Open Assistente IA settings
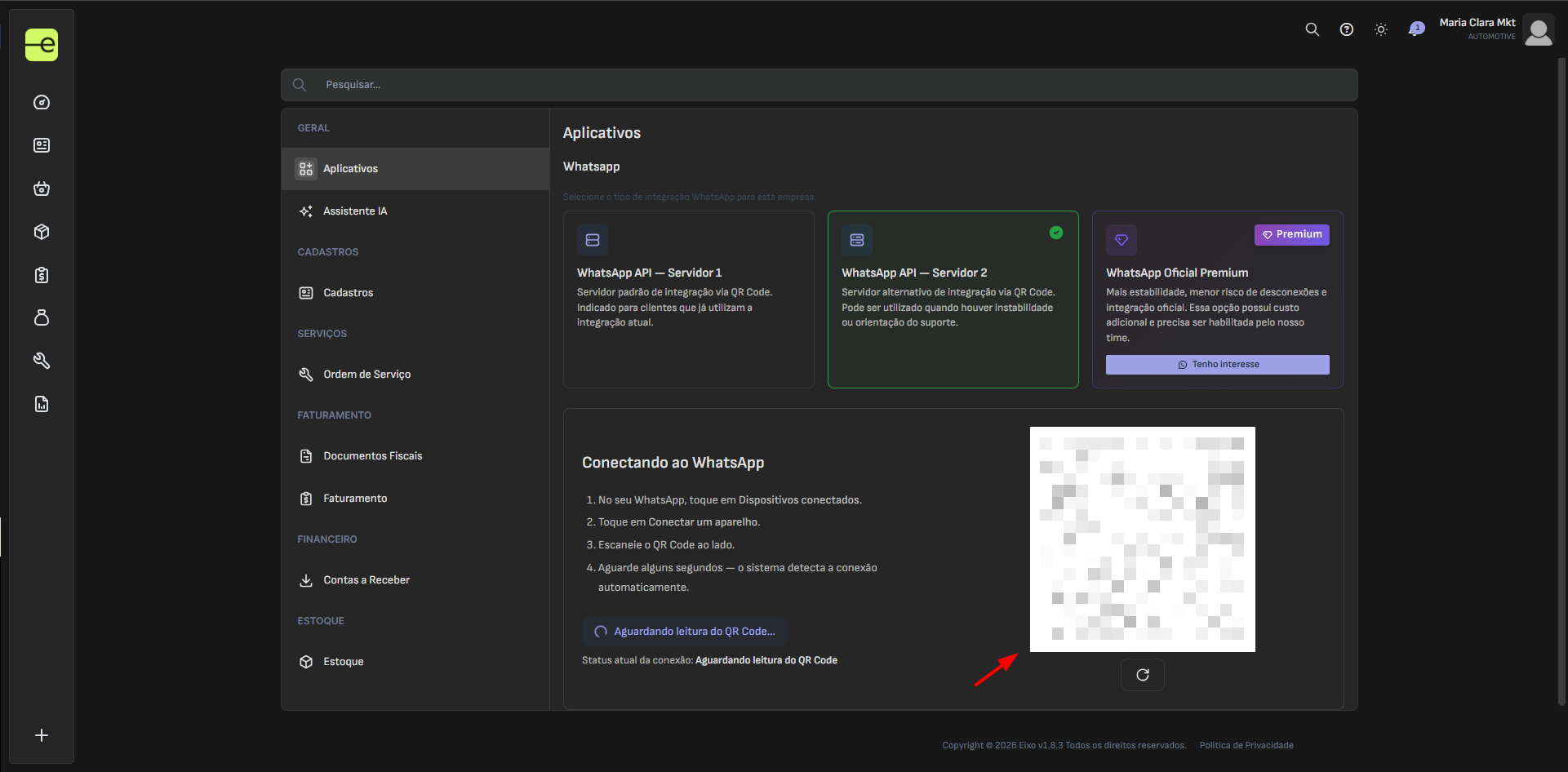This screenshot has height=772, width=1568. (x=415, y=211)
